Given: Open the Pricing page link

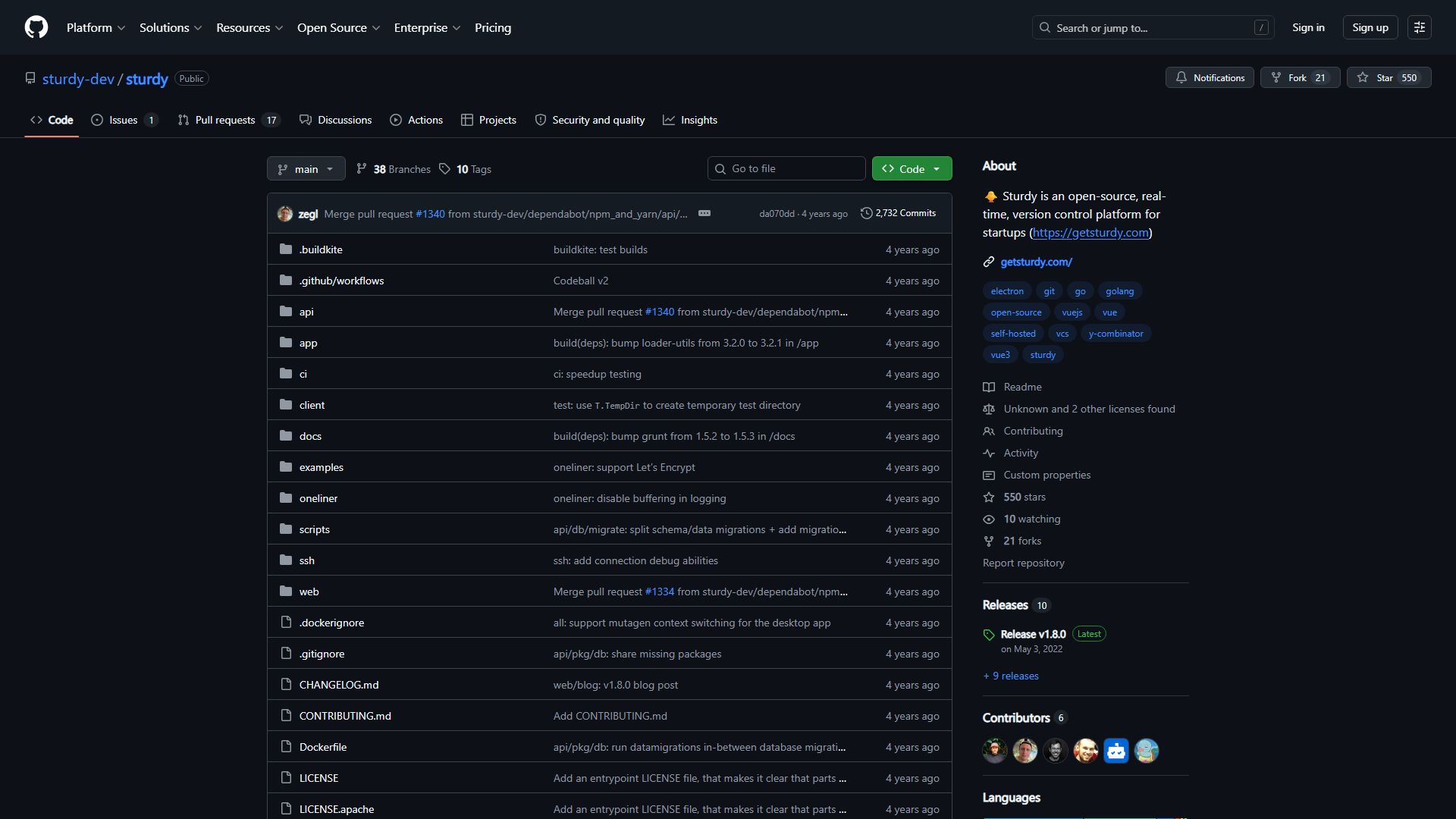Looking at the screenshot, I should (493, 27).
